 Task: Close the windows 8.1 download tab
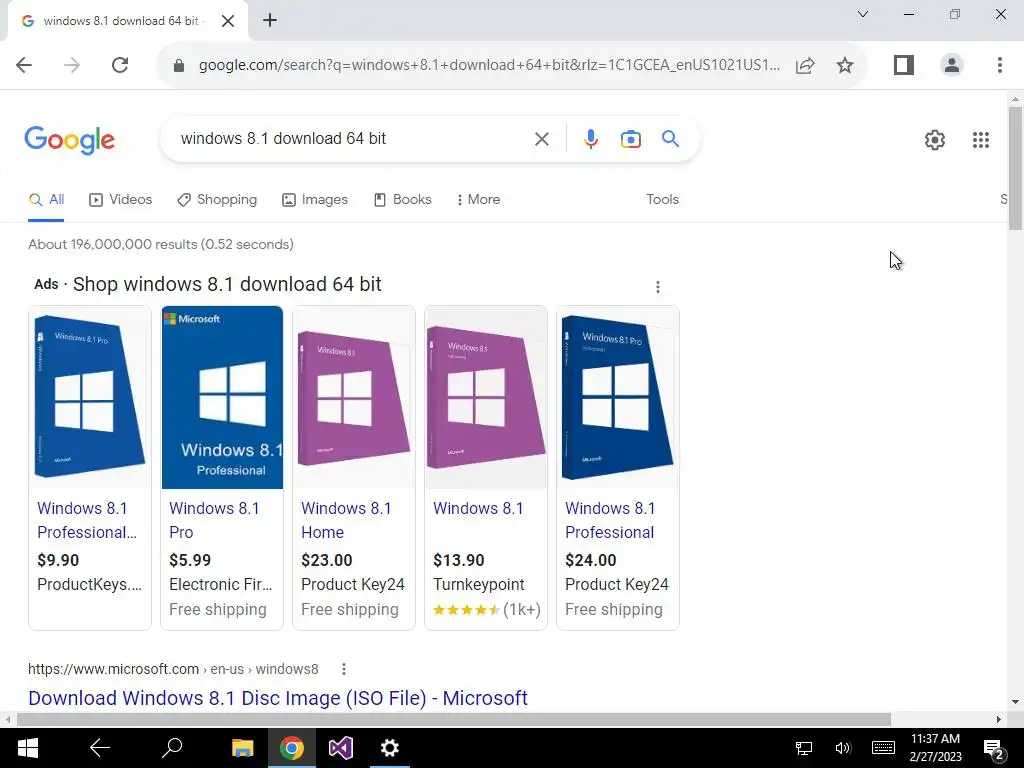tap(228, 21)
